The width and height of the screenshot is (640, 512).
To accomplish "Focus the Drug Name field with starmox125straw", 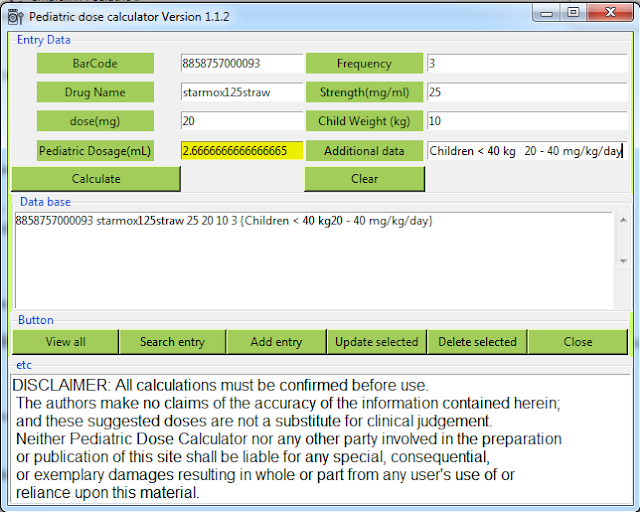I will 242,92.
